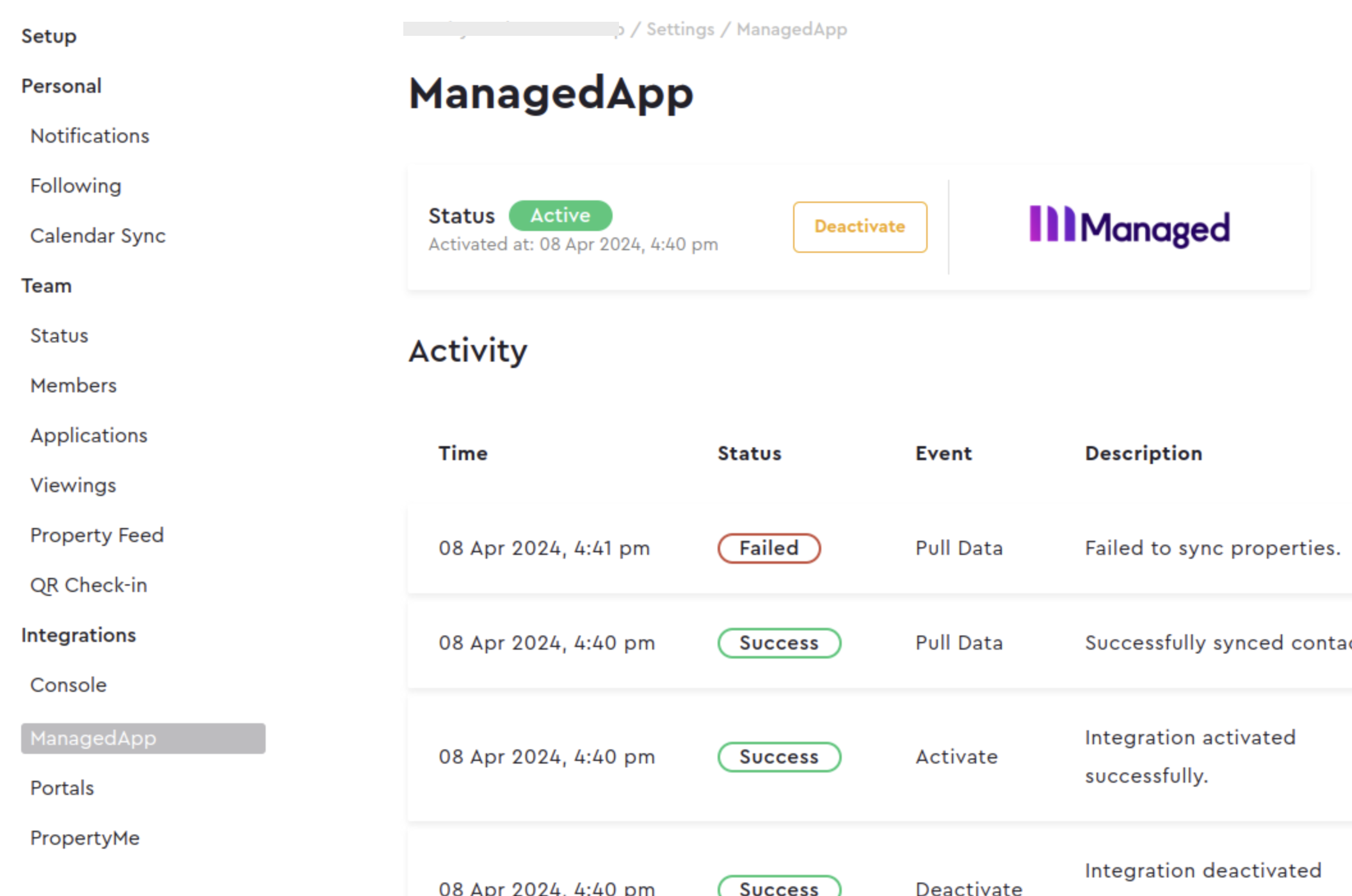Screen dimensions: 1352x896
Task: Open the Following settings page
Action: tap(76, 186)
